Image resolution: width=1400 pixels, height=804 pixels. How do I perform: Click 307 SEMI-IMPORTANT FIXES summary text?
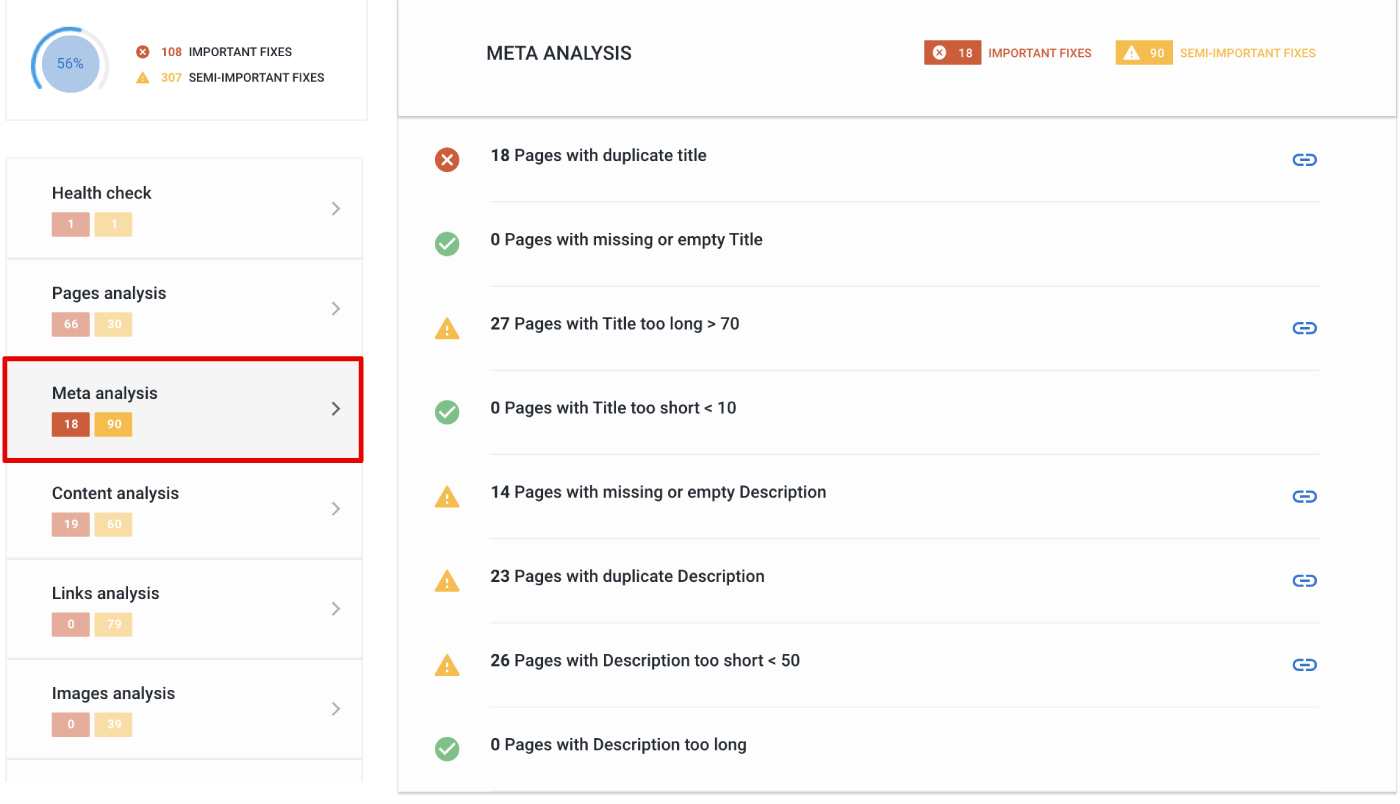pos(243,77)
